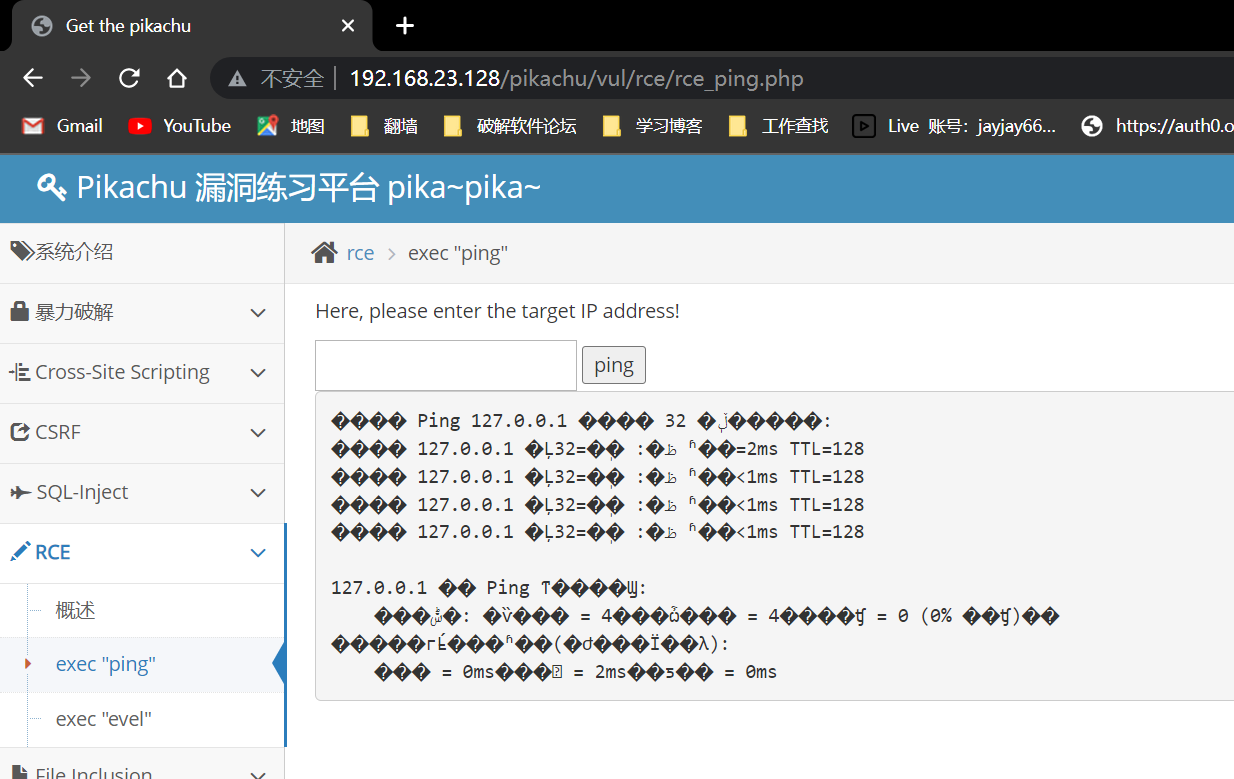Select the 概述 submenu item

(75, 610)
